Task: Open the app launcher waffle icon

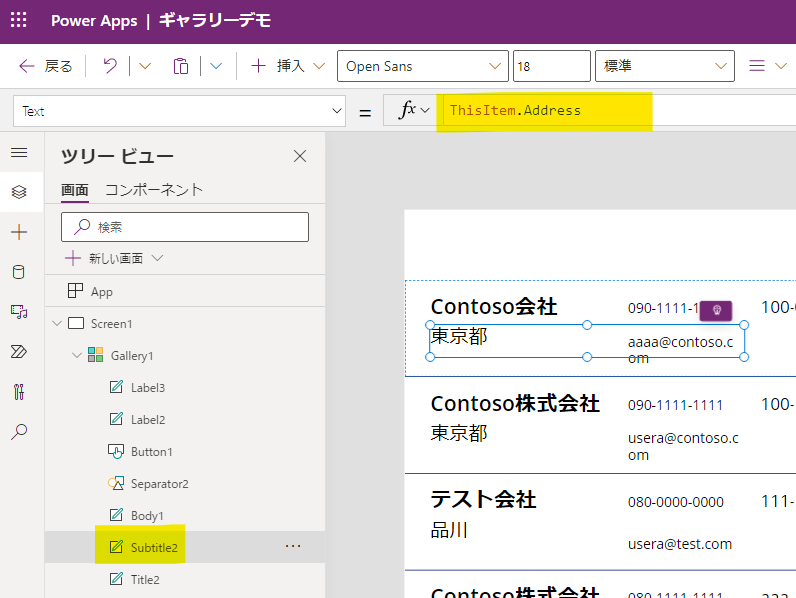Action: (19, 20)
